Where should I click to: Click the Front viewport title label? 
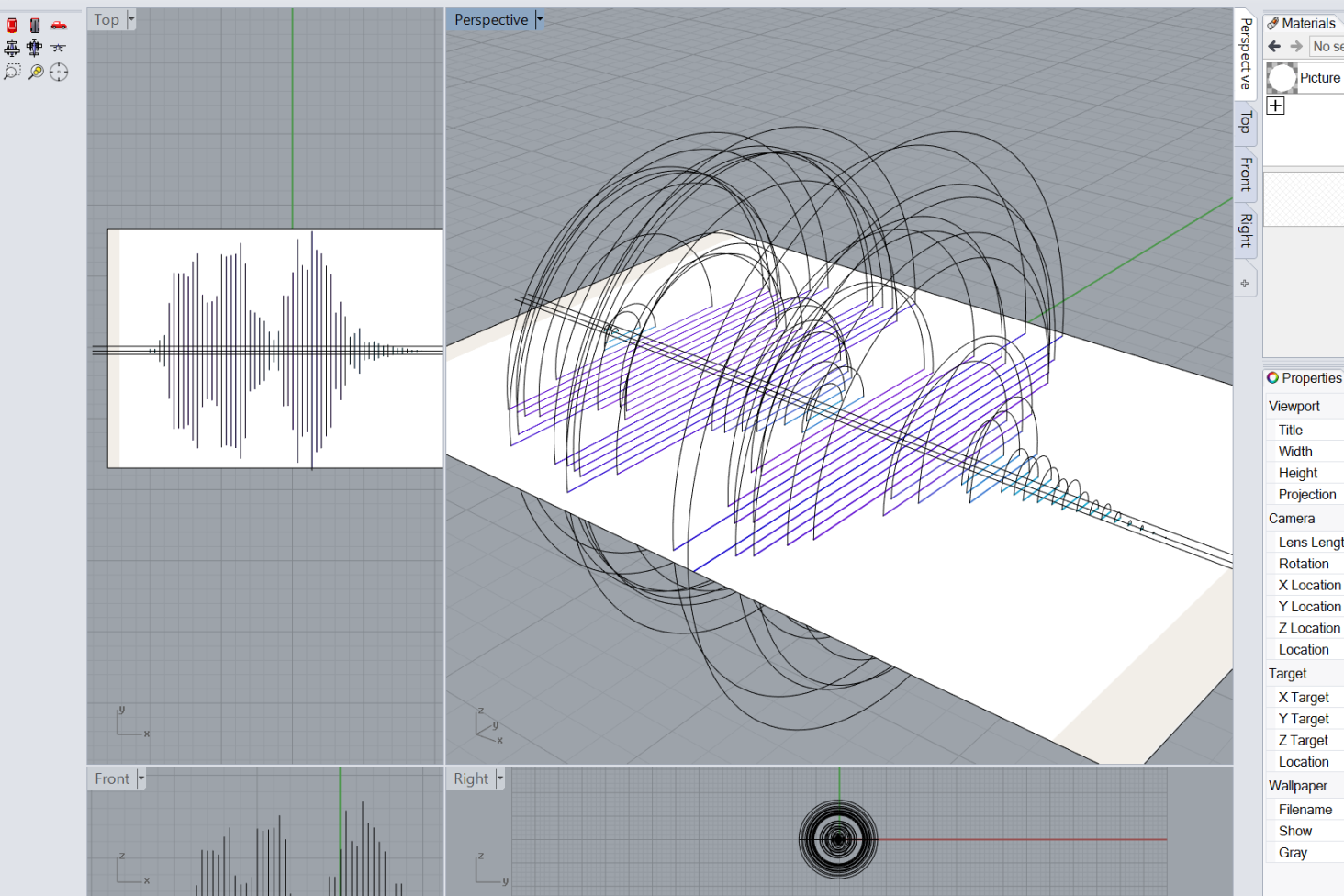[x=112, y=778]
